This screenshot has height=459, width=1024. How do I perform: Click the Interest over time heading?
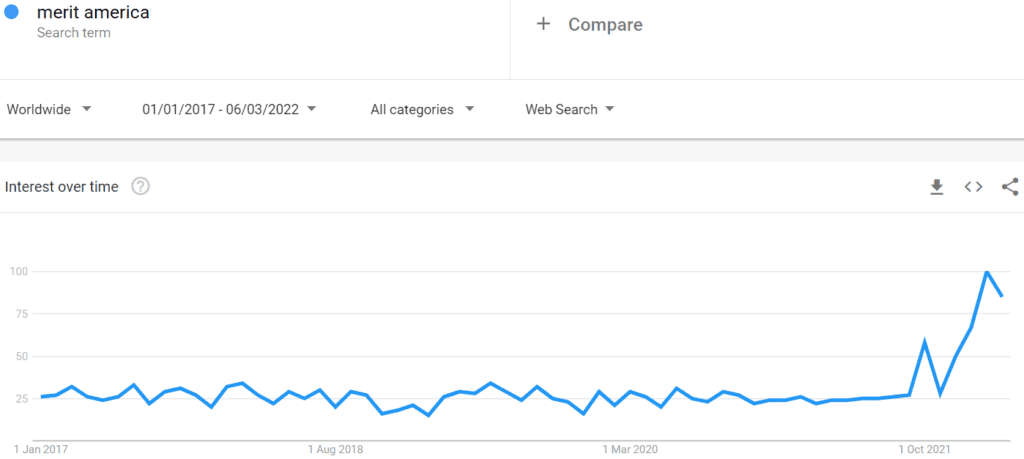click(x=61, y=187)
